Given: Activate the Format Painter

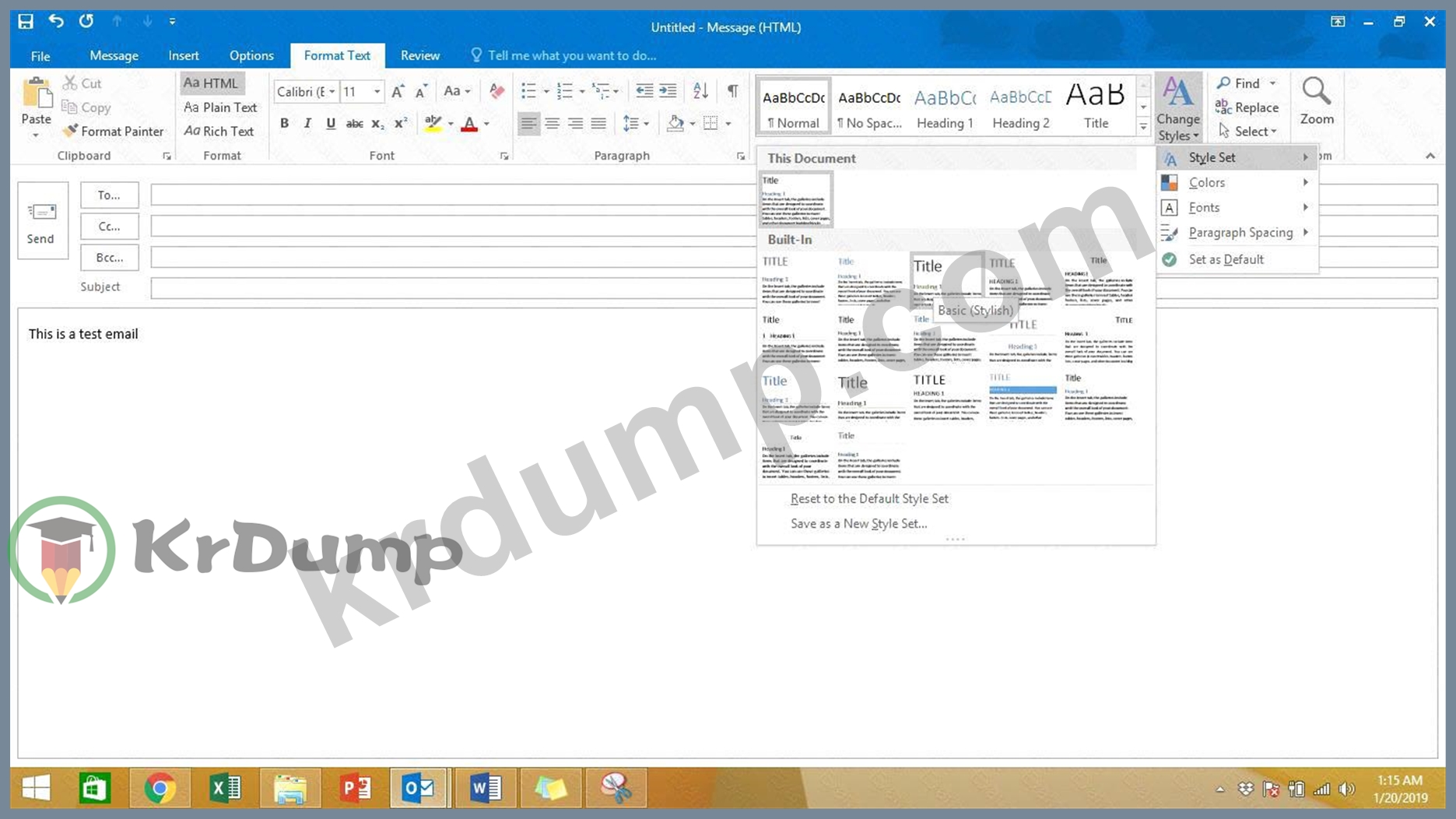Looking at the screenshot, I should (114, 131).
